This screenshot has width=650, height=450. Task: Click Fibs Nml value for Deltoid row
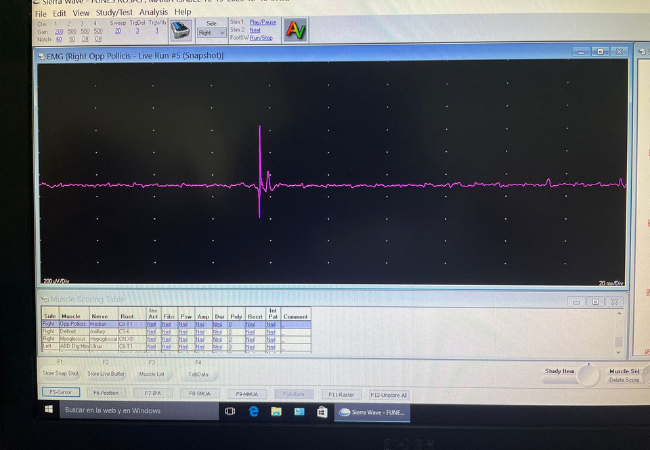tap(166, 332)
